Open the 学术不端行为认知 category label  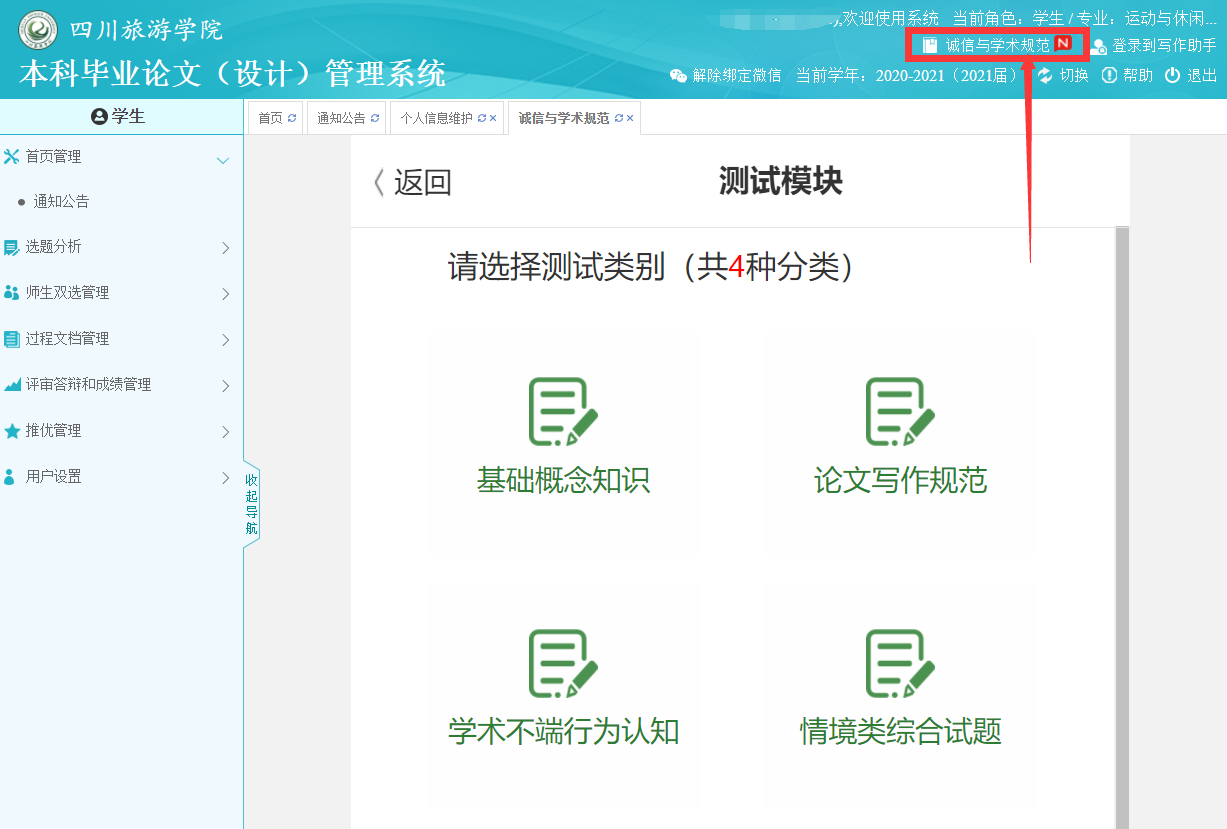point(563,732)
